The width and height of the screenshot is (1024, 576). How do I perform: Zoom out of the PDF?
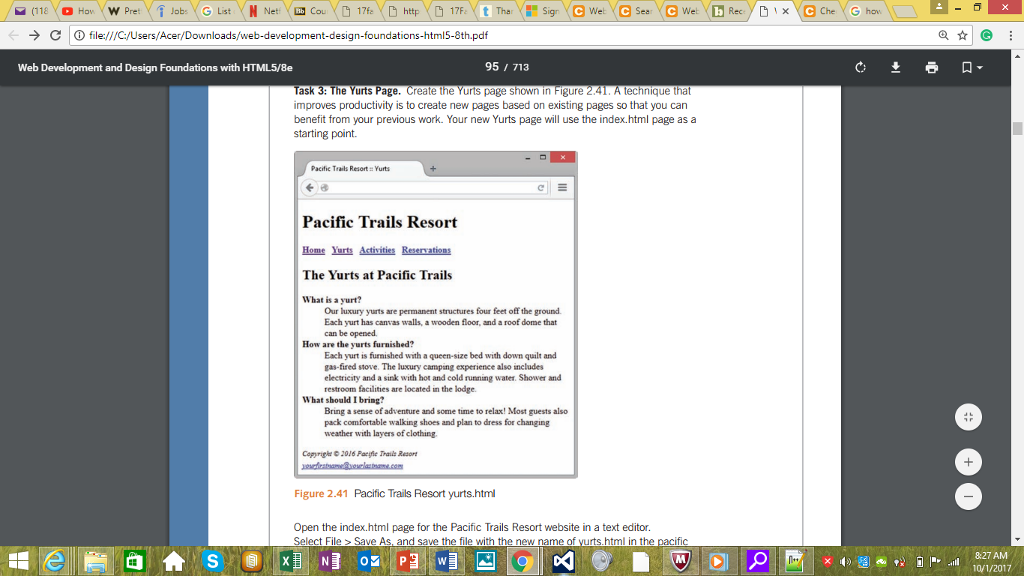(x=968, y=496)
